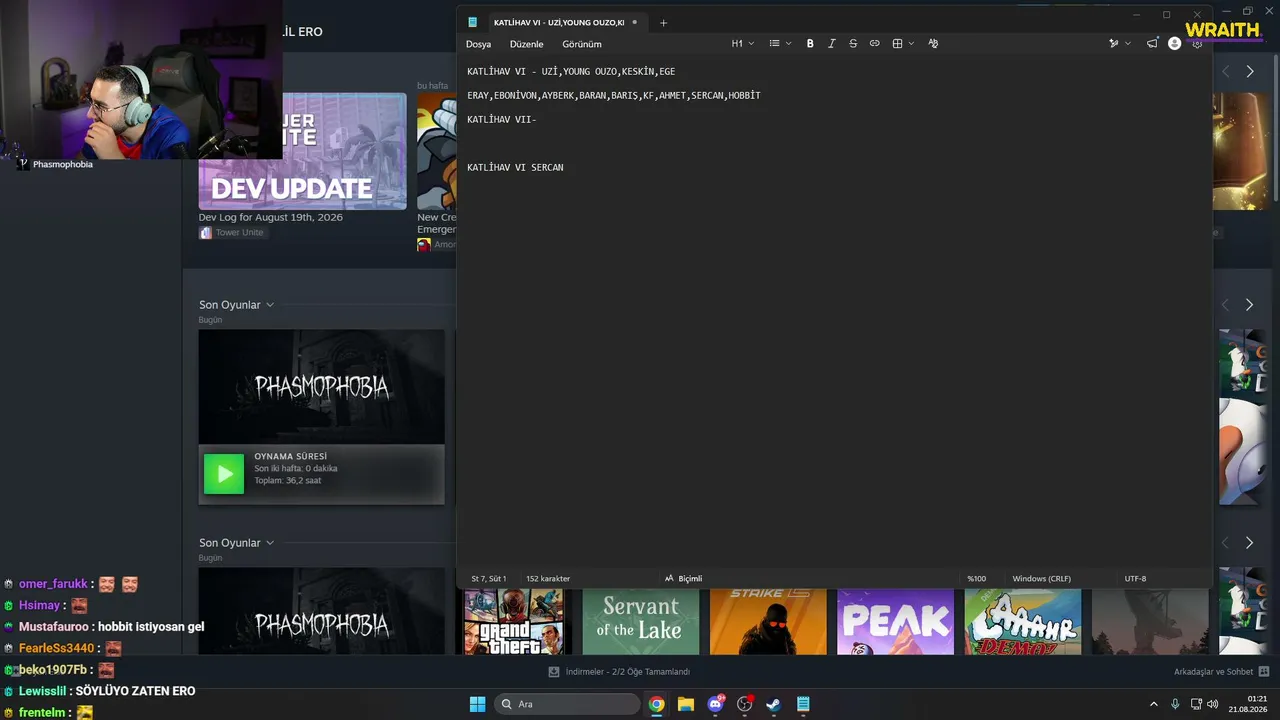The height and width of the screenshot is (720, 1280).
Task: Open the Counter-Strike game tile in Steam
Action: click(x=768, y=622)
